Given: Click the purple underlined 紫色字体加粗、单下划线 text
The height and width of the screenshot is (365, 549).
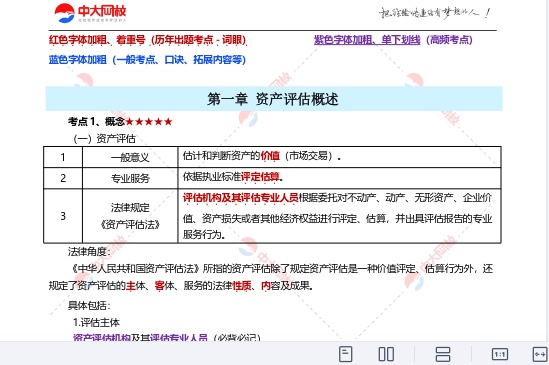Looking at the screenshot, I should pyautogui.click(x=367, y=40).
